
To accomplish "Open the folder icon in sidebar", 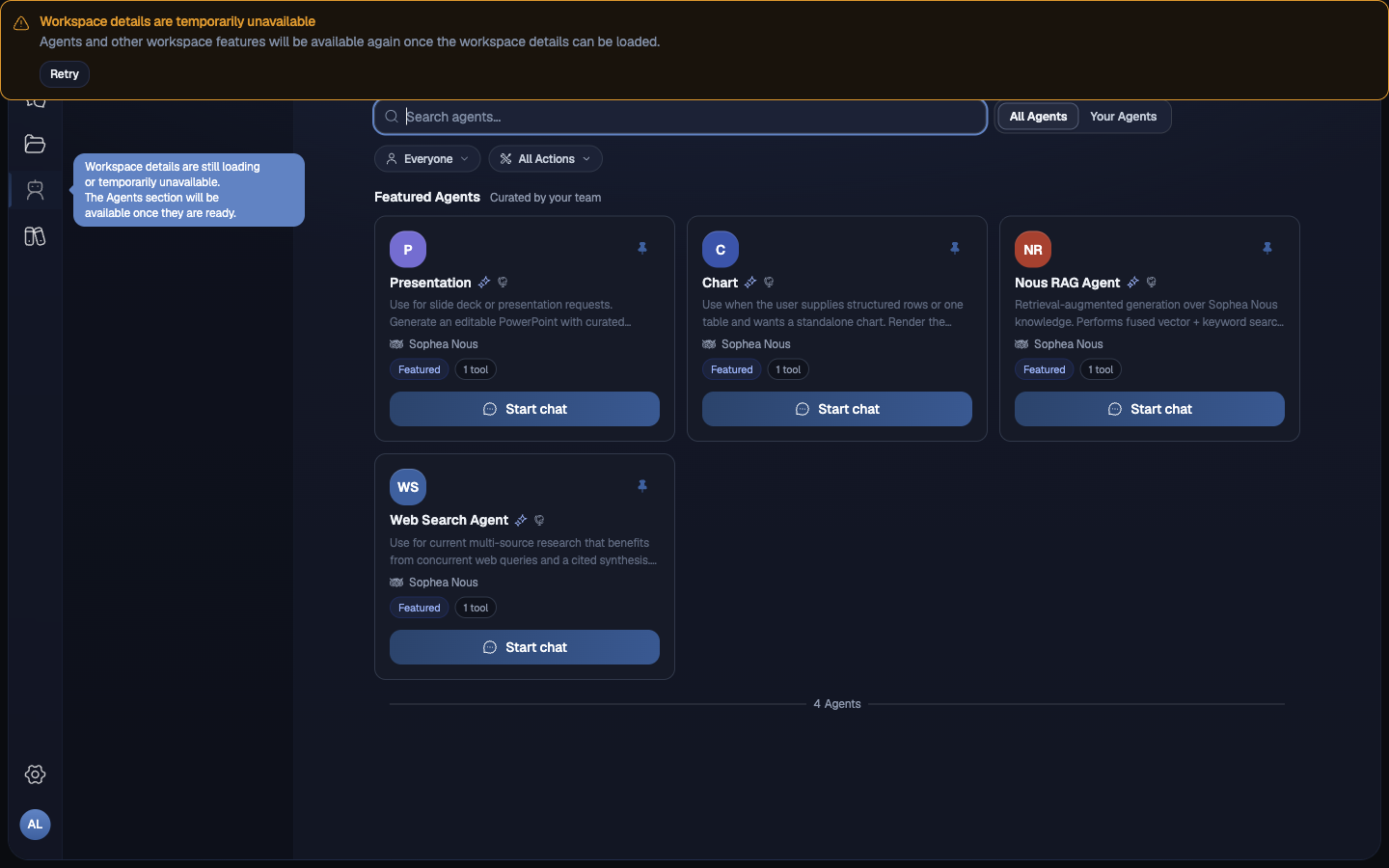I will click(35, 144).
